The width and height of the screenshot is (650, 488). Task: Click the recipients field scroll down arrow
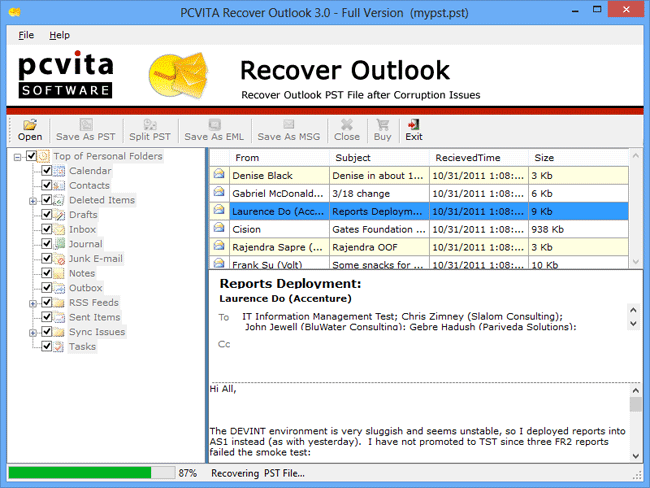633,323
